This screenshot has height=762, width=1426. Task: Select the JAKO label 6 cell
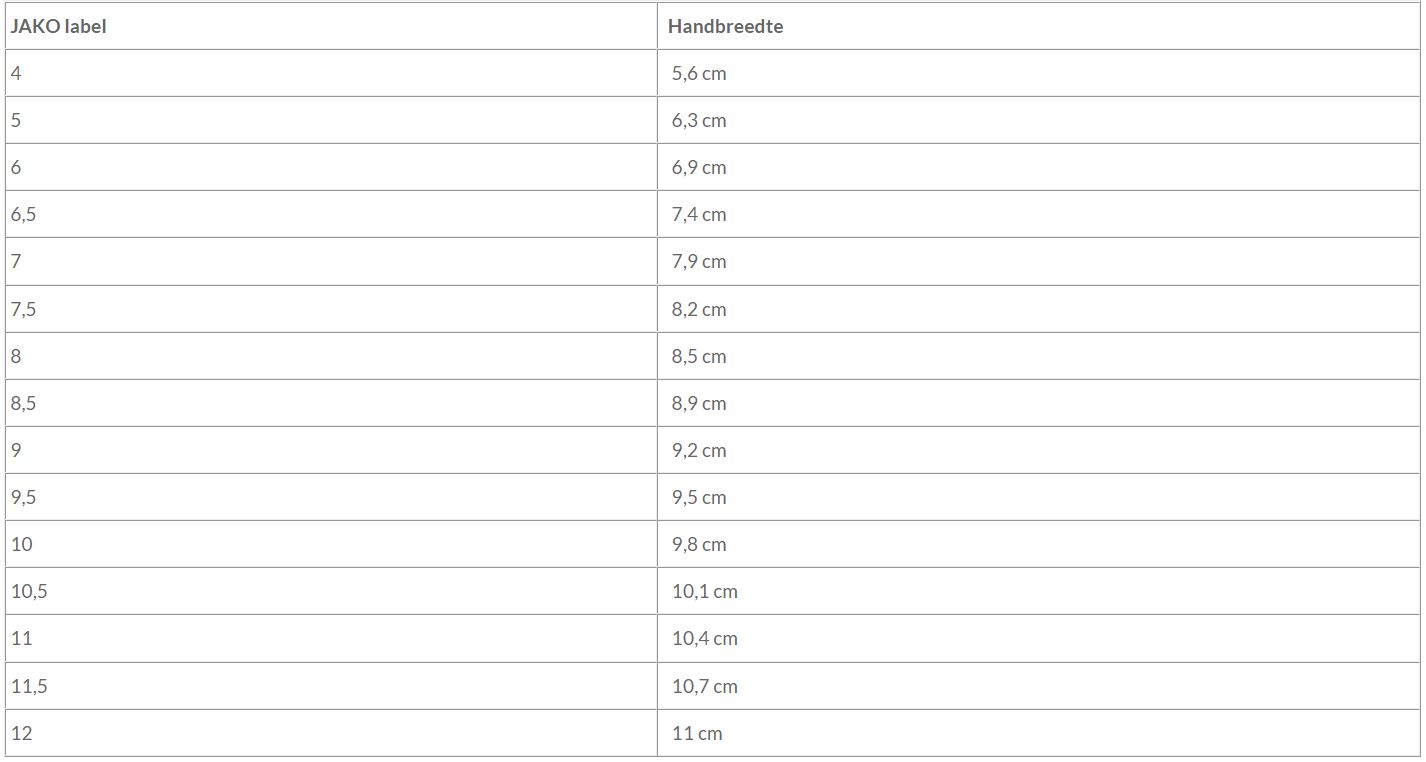pyautogui.click(x=16, y=167)
